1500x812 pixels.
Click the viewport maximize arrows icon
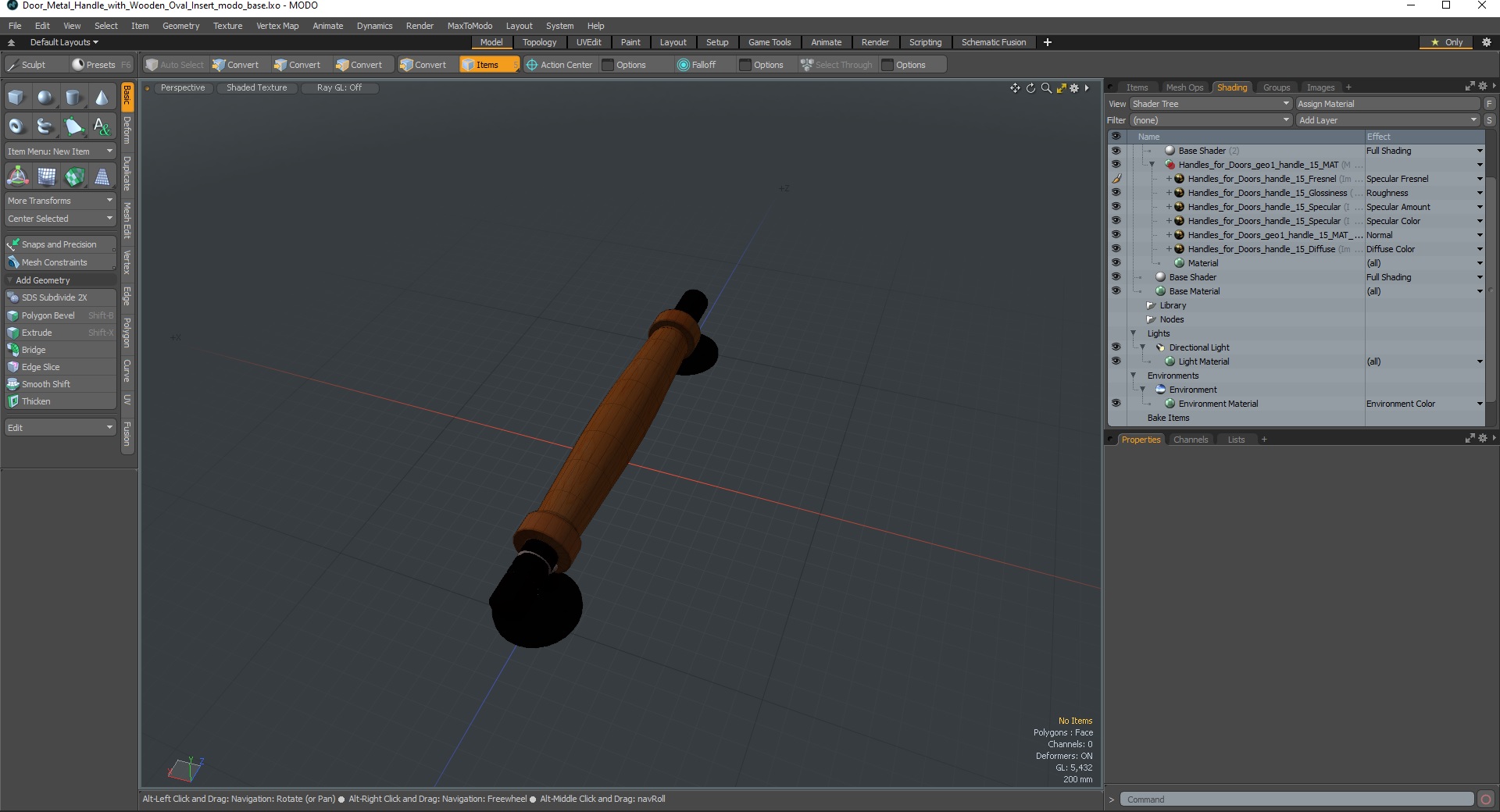[1061, 88]
